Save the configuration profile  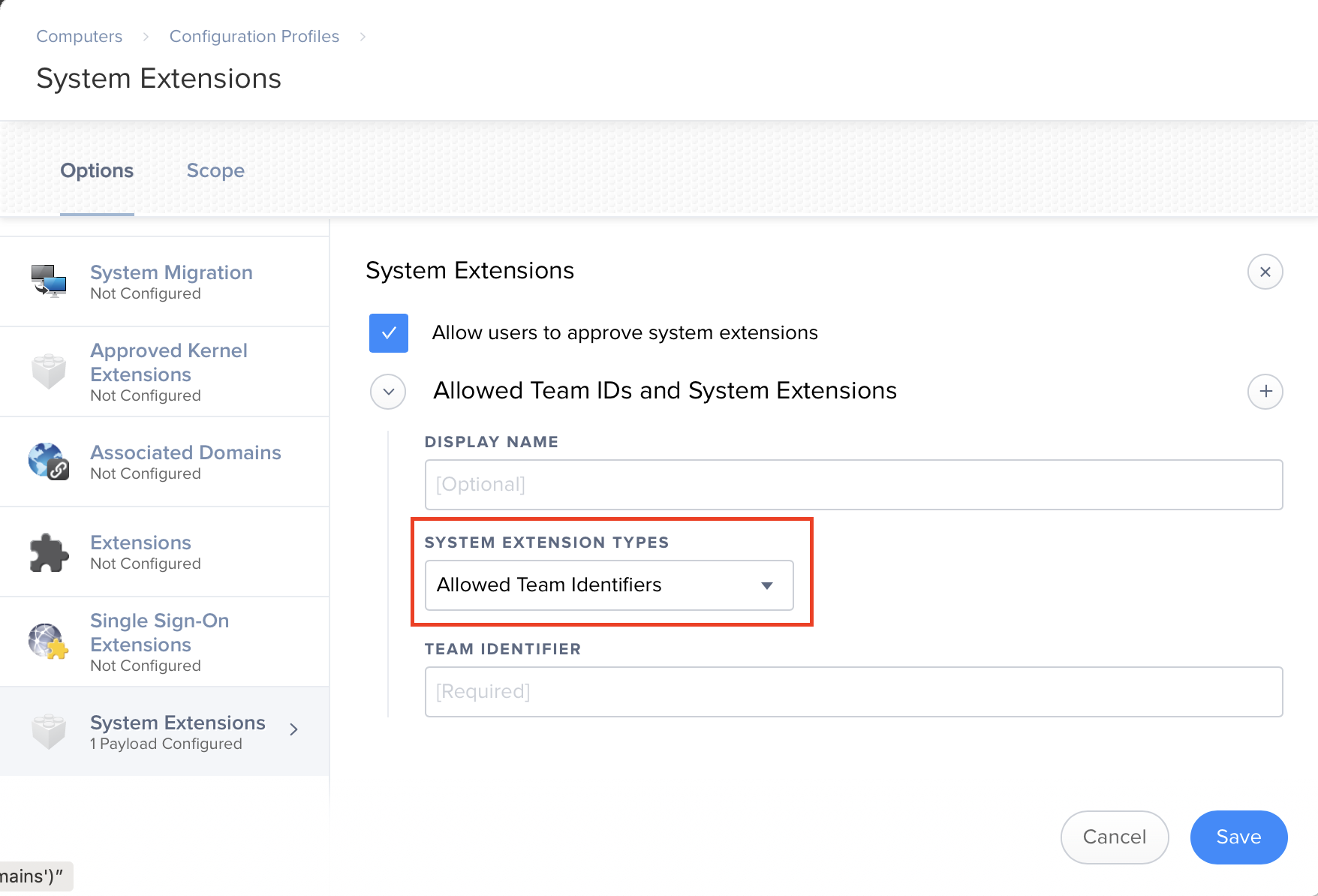1238,837
